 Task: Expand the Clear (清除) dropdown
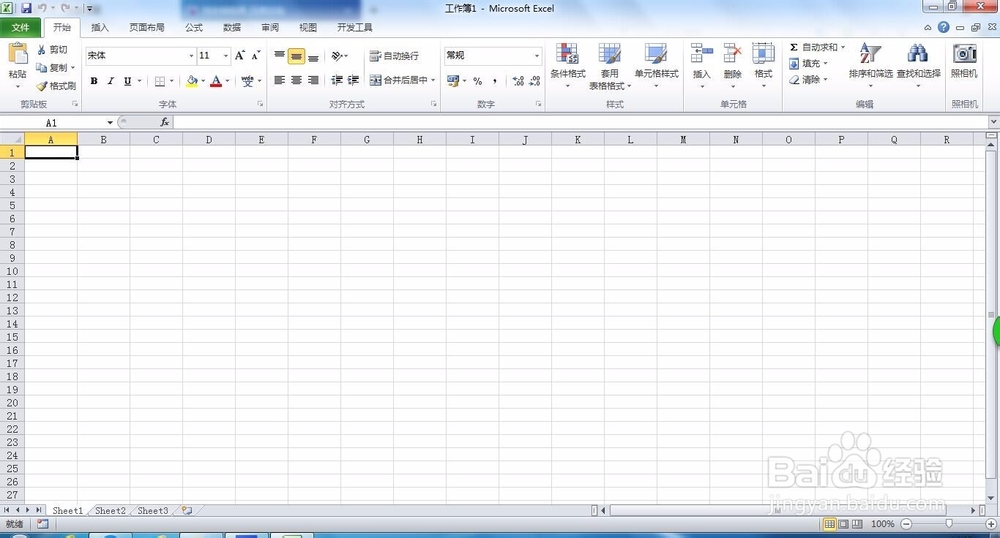tap(825, 80)
